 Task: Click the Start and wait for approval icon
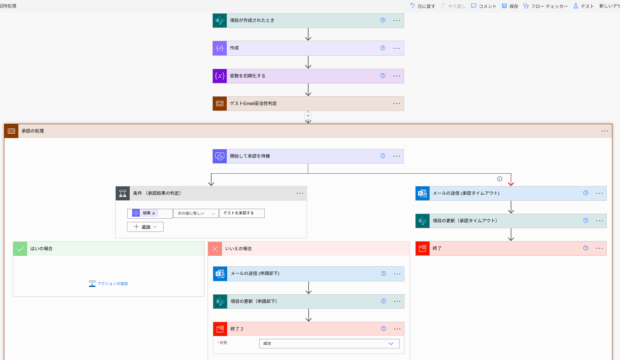click(x=220, y=156)
